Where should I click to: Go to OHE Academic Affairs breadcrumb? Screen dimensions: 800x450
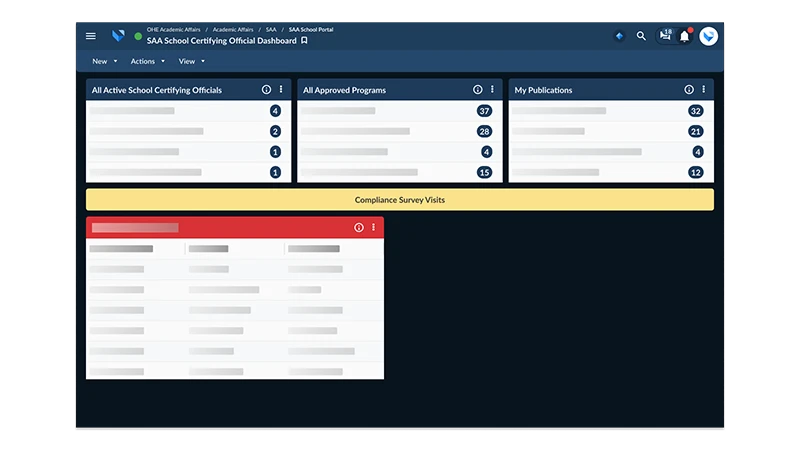pyautogui.click(x=173, y=30)
